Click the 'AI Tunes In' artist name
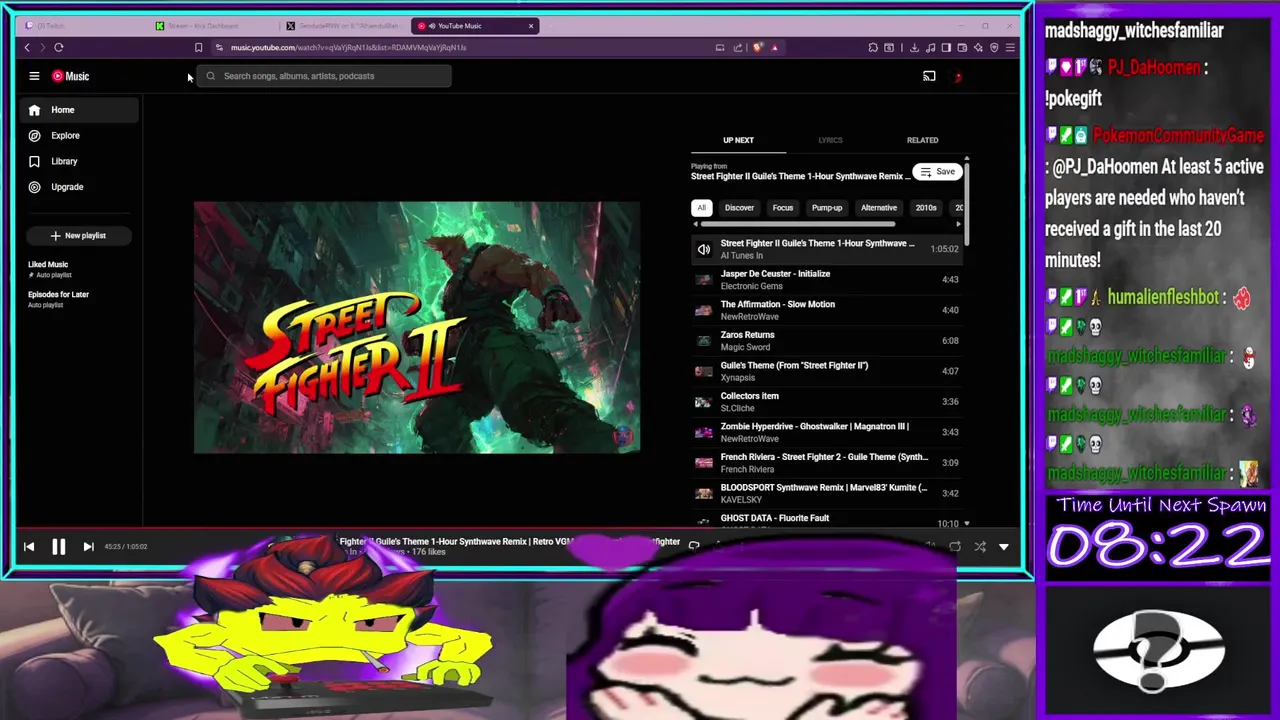 point(741,256)
